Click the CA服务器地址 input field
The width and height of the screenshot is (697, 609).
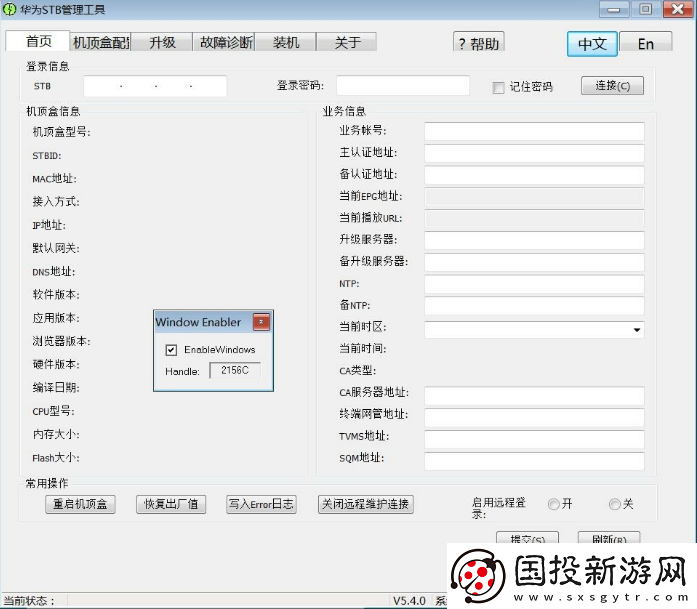click(x=534, y=396)
